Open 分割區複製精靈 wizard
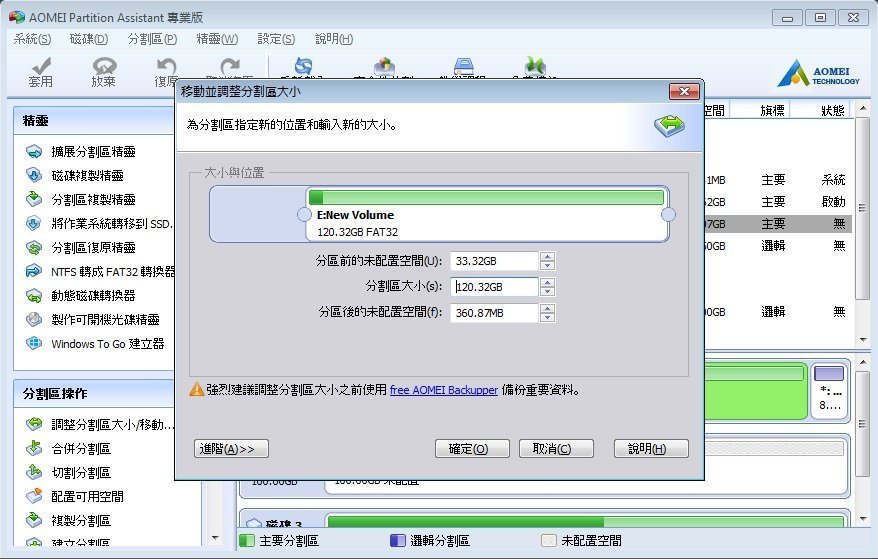 (94, 200)
